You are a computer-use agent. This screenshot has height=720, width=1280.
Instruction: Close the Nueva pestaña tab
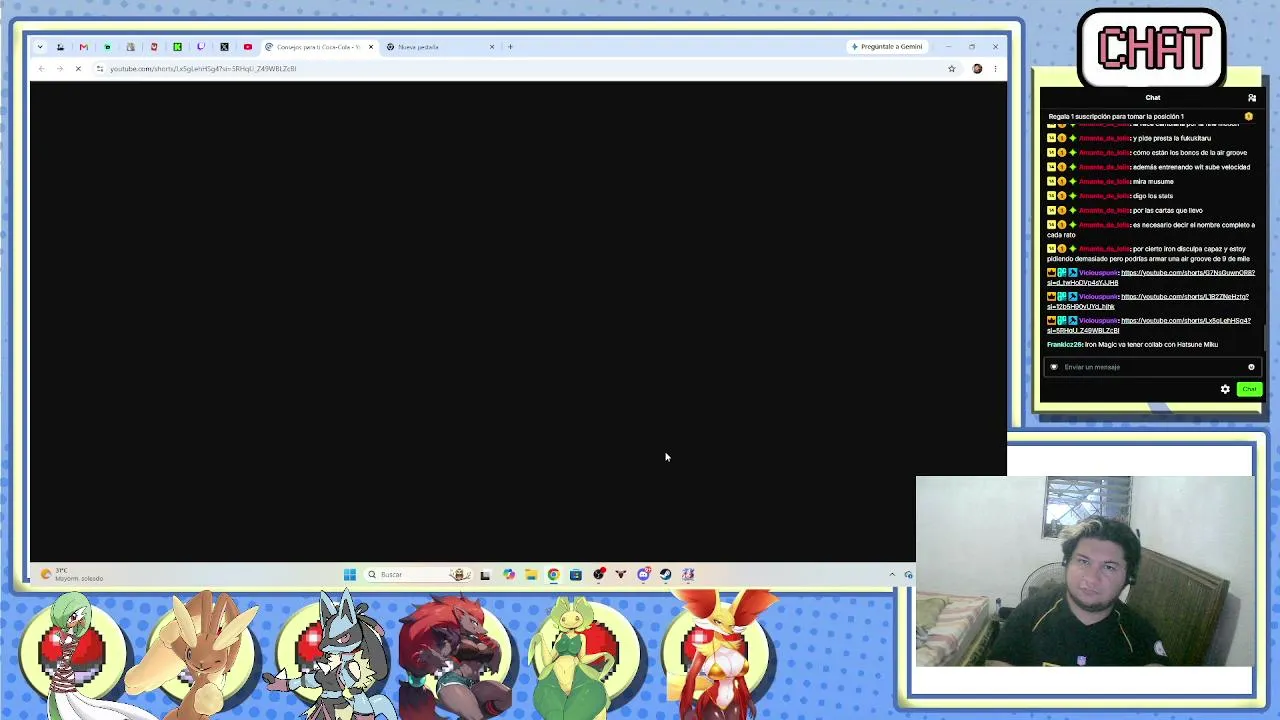pos(492,47)
